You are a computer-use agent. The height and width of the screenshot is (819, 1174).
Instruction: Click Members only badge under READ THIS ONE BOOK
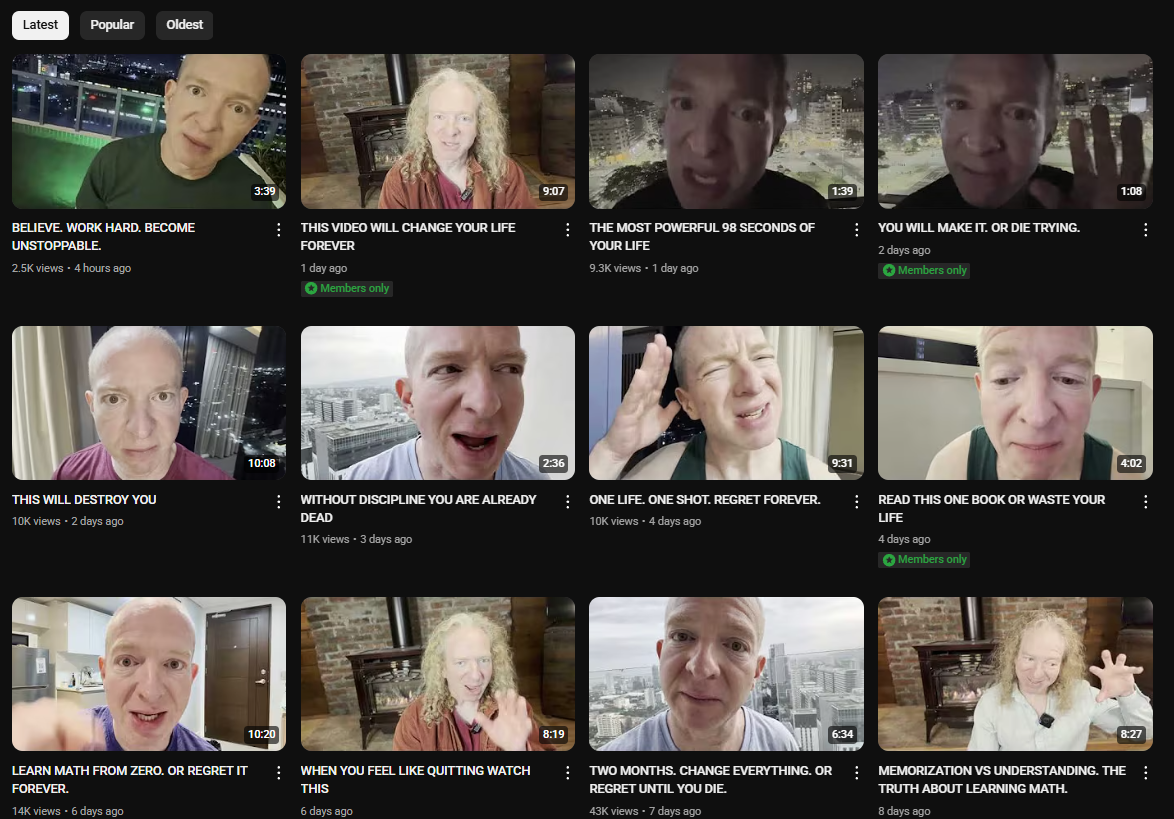pyautogui.click(x=924, y=559)
